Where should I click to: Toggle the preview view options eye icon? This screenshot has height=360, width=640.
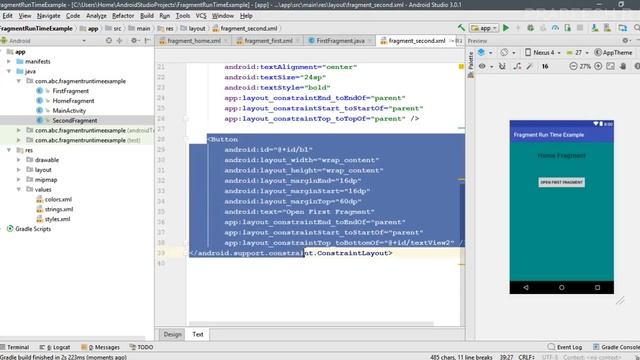[x=482, y=66]
